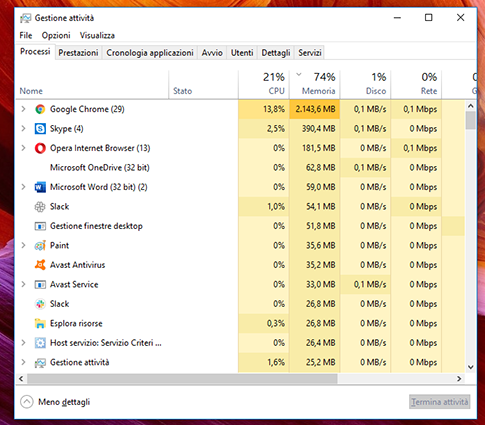The height and width of the screenshot is (425, 485).
Task: Click the horizontal scrollbar left arrow
Action: pos(21,379)
